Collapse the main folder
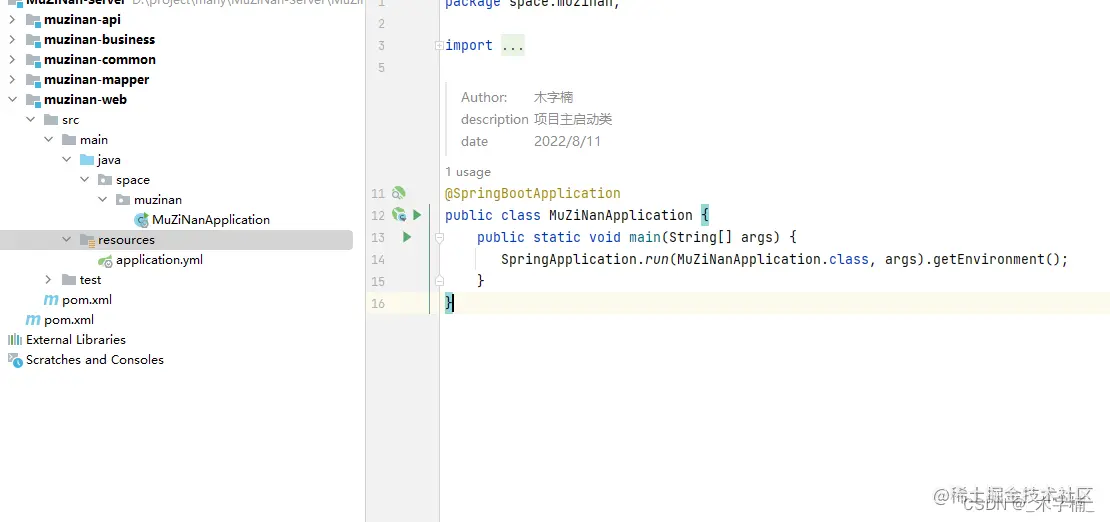Image resolution: width=1110 pixels, height=522 pixels. [48, 140]
